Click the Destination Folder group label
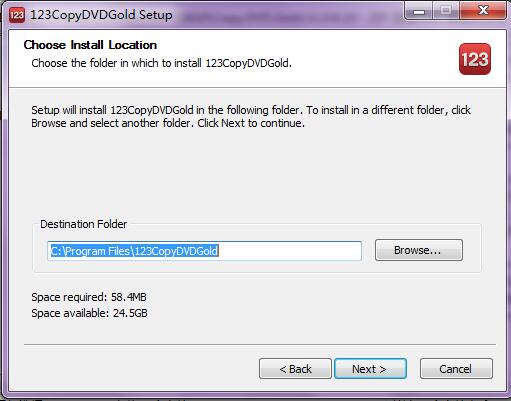 [x=84, y=224]
